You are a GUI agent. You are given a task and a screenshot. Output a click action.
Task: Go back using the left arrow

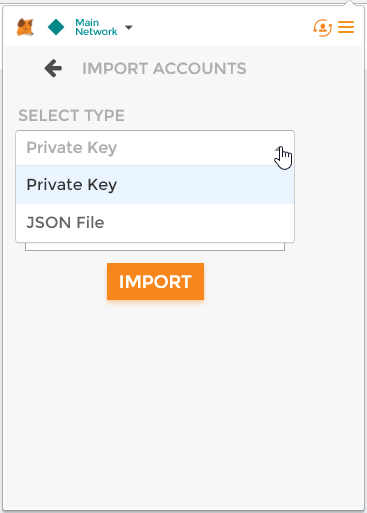tap(53, 68)
